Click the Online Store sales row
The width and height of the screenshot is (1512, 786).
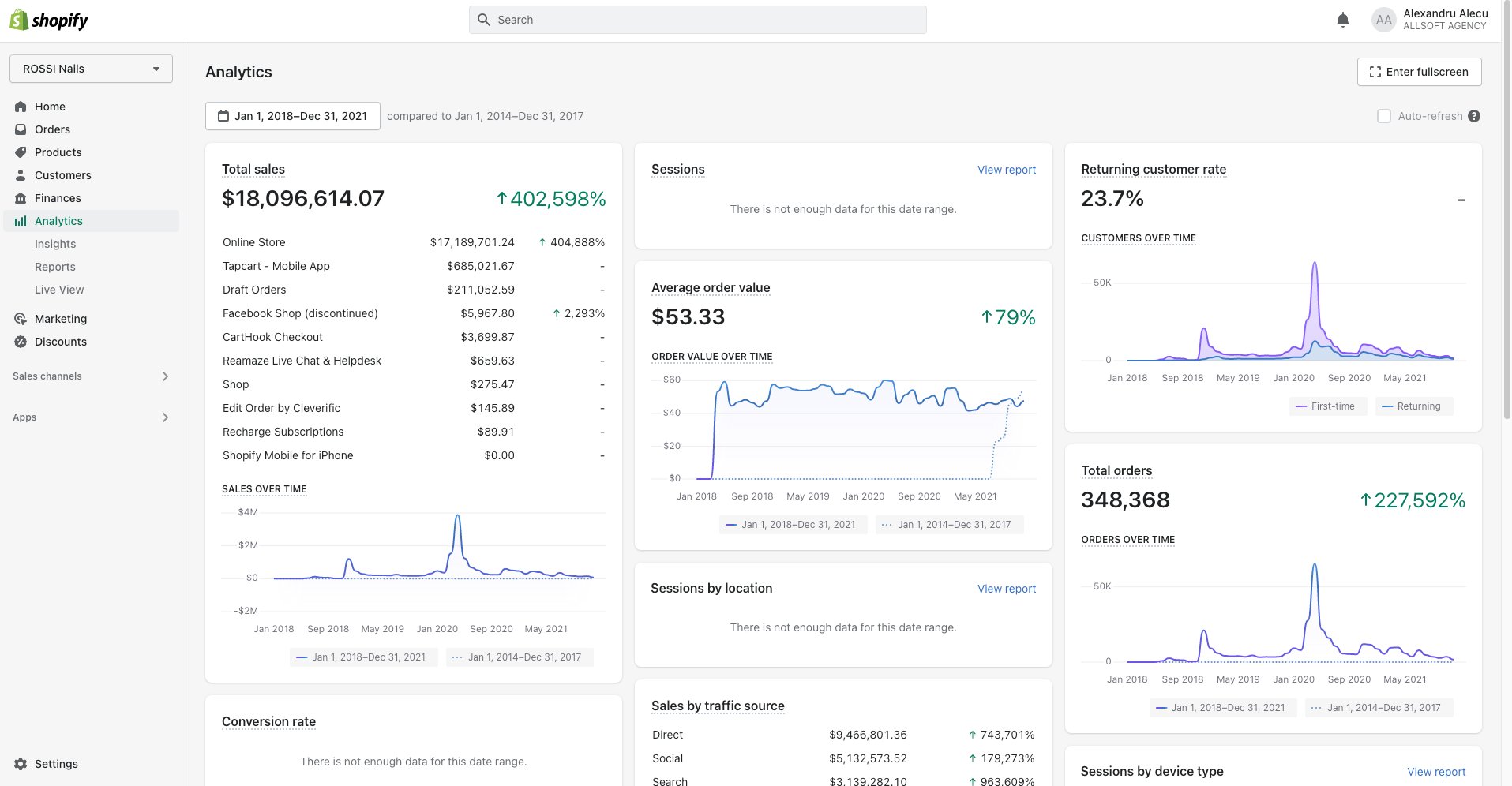coord(414,242)
